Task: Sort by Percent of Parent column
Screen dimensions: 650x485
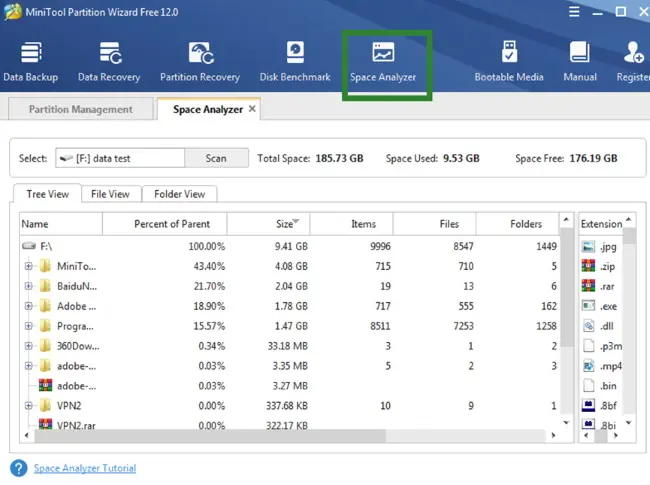Action: pos(165,224)
